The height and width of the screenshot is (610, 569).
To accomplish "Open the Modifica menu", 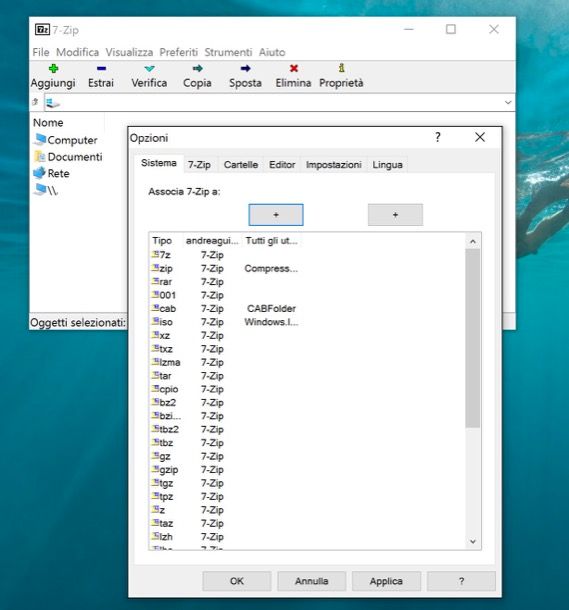I will click(77, 52).
